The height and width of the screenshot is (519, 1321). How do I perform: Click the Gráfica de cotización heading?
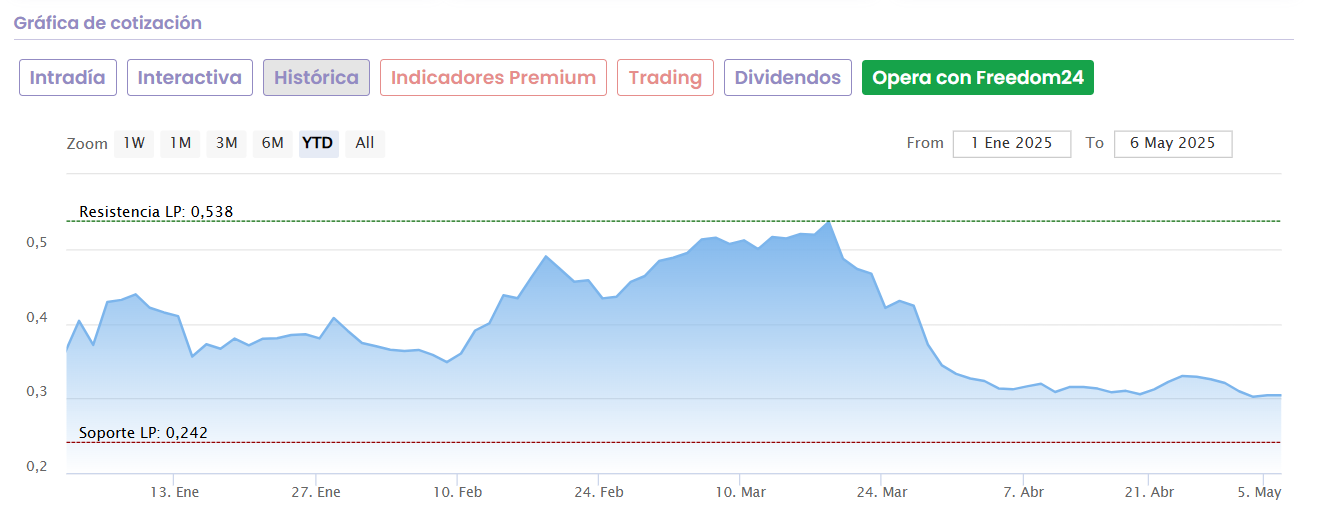108,22
